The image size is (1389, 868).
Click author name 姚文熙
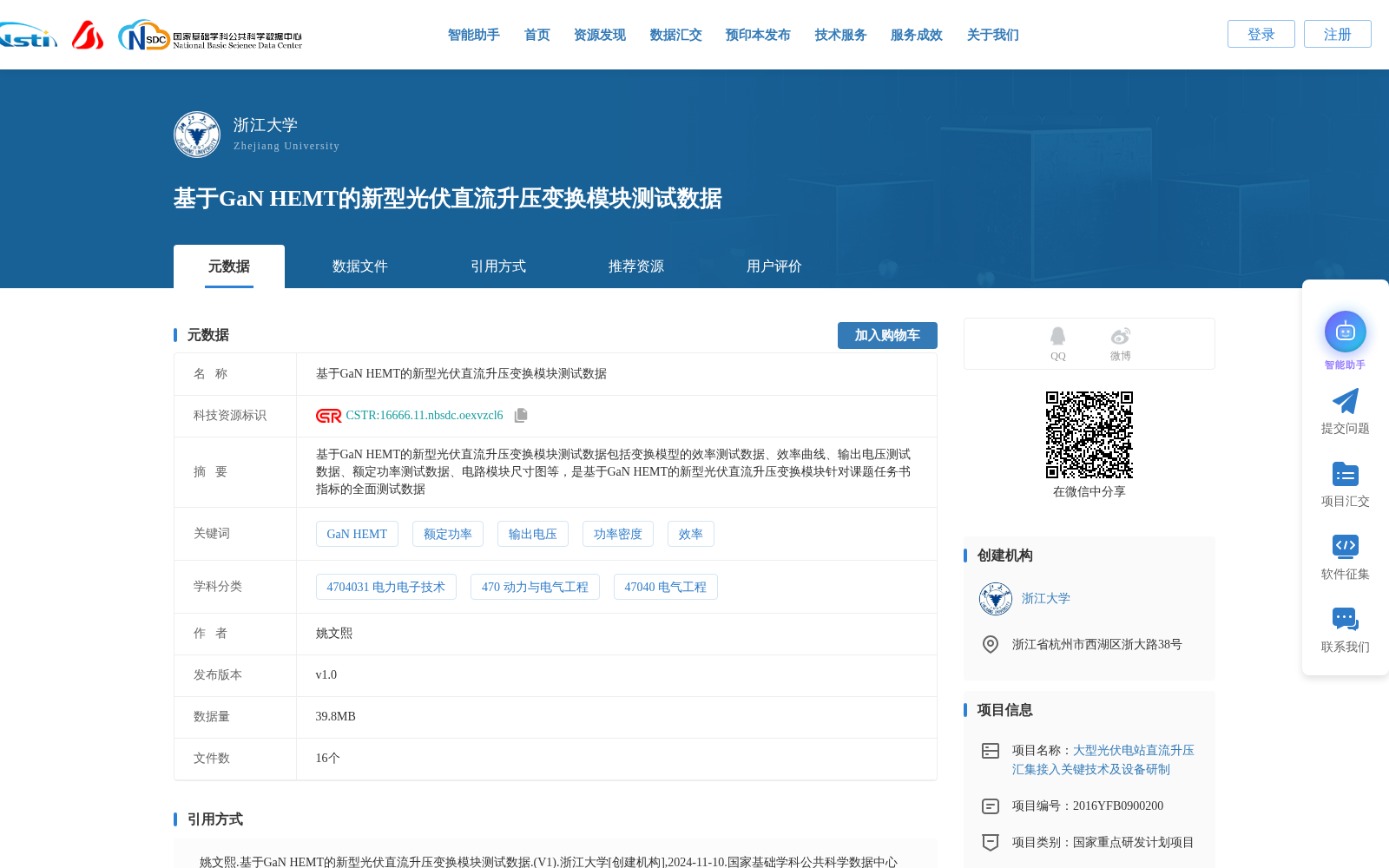tap(334, 634)
